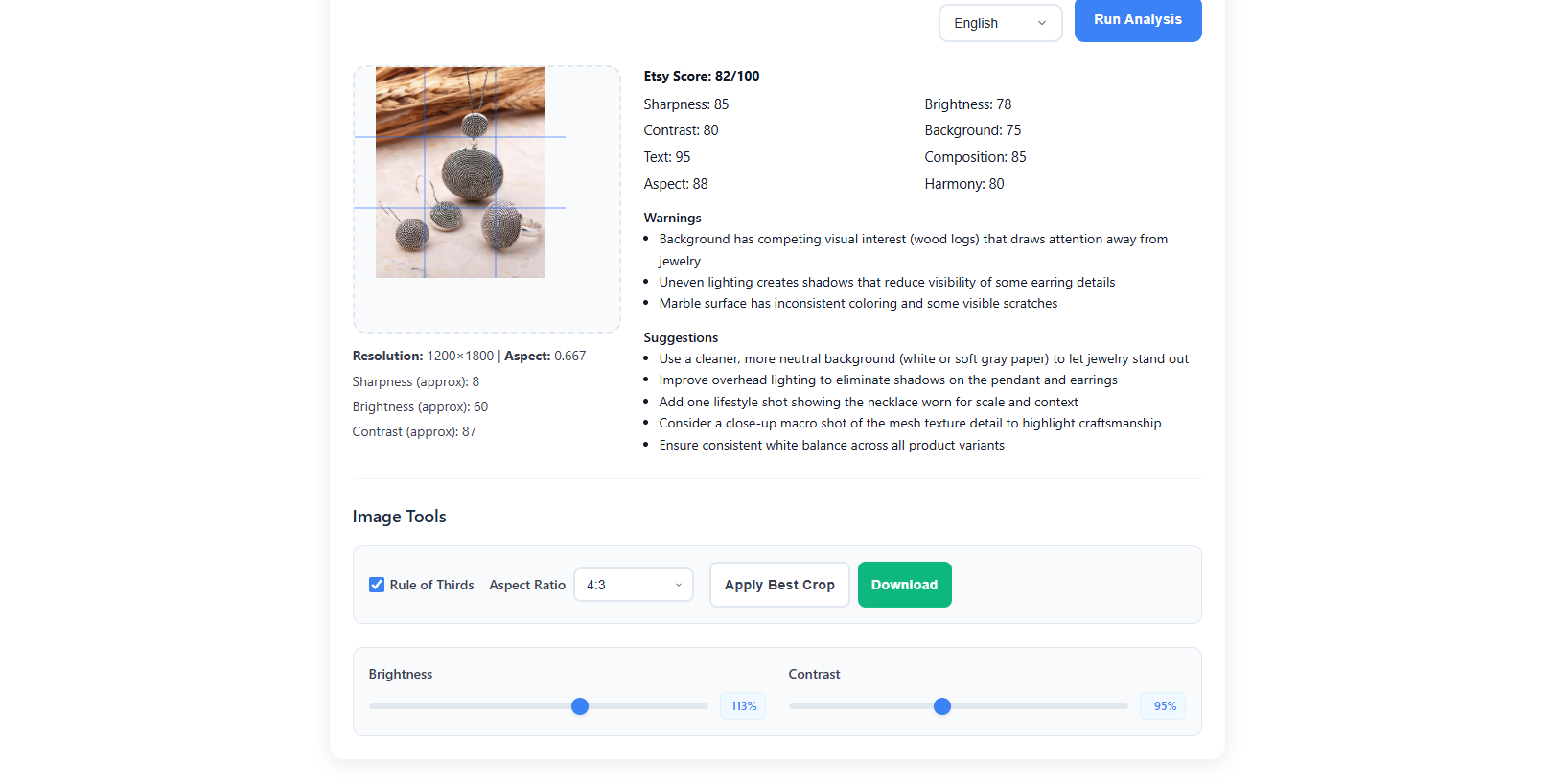The height and width of the screenshot is (784, 1553).
Task: Click the Etsy Score: 82/100 heading
Action: [702, 76]
